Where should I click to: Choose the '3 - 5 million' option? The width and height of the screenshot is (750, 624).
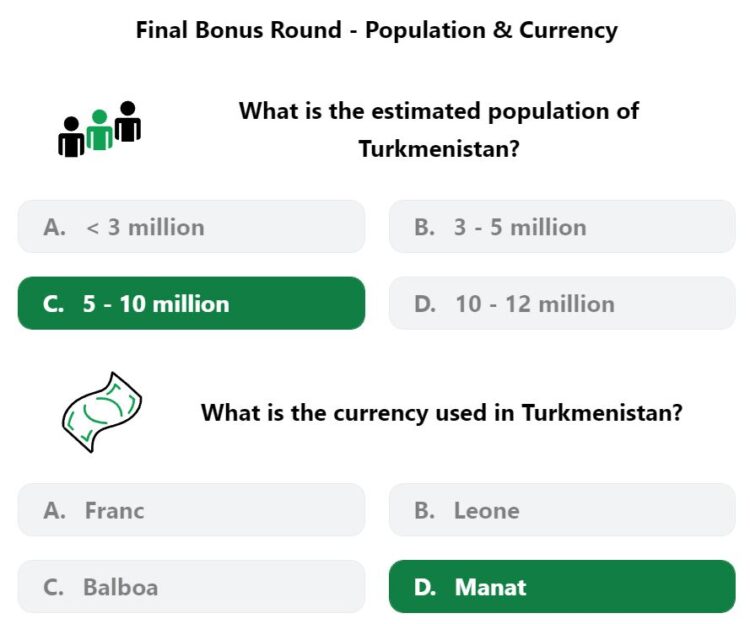point(562,227)
